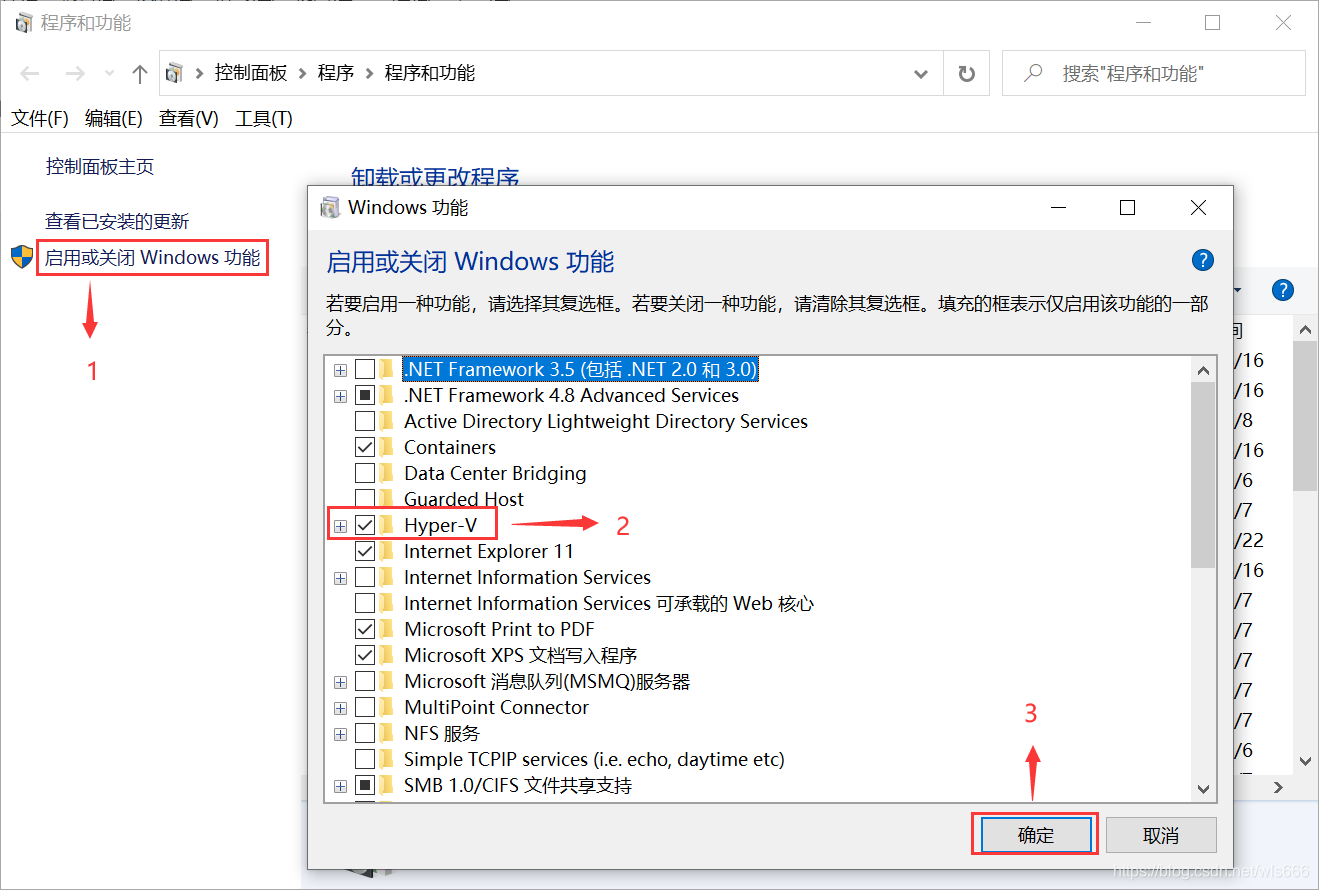Open the 查看已安装的更新 link
Viewport: 1319px width, 890px height.
[117, 221]
